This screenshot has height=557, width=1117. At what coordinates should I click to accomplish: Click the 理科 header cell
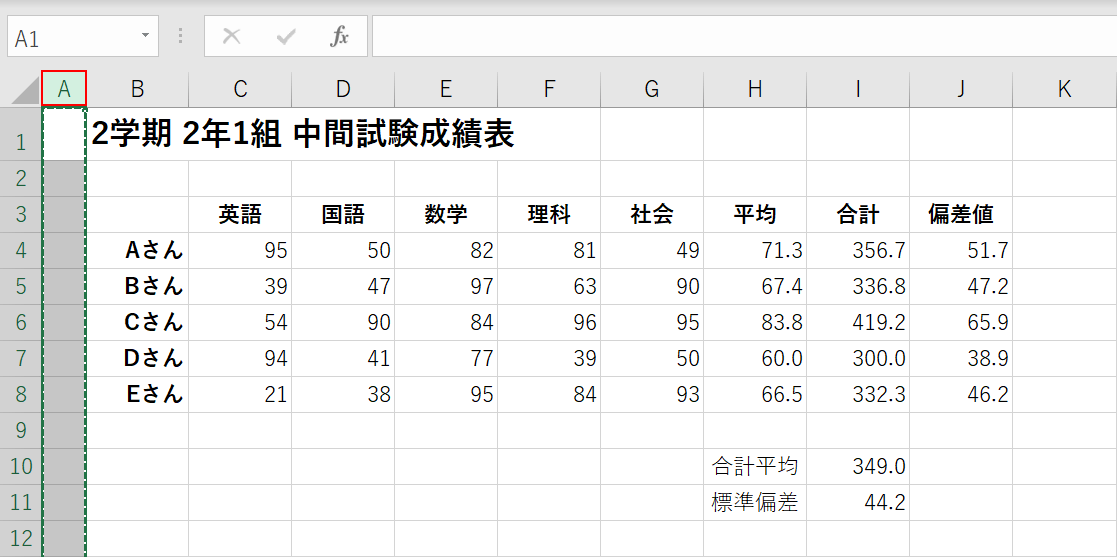549,214
